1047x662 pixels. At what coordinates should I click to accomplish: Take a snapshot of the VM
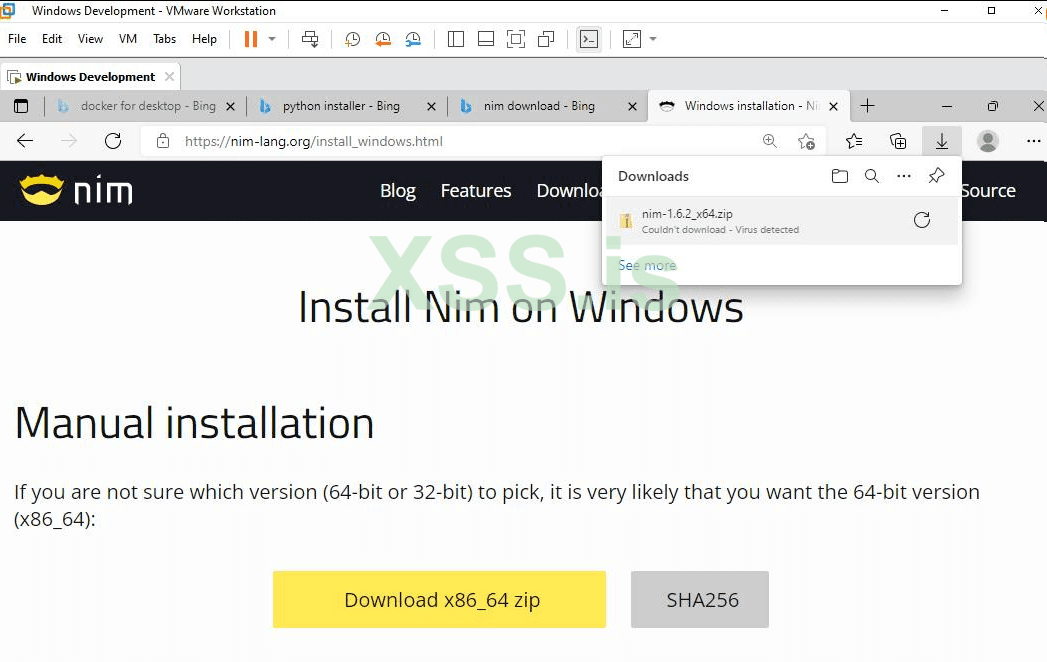[352, 39]
